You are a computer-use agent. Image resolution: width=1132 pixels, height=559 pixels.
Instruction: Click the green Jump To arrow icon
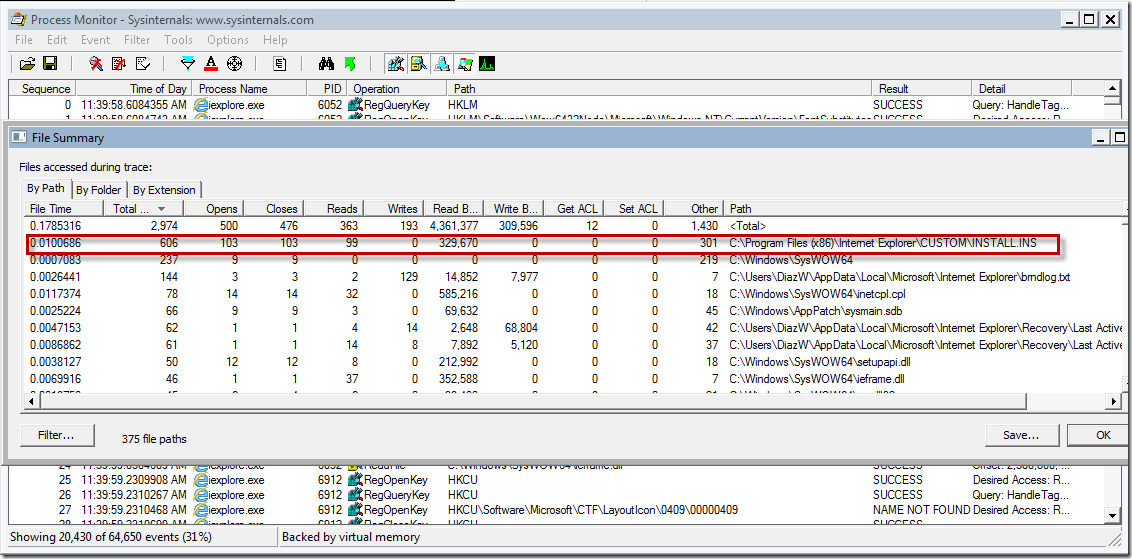coord(350,64)
